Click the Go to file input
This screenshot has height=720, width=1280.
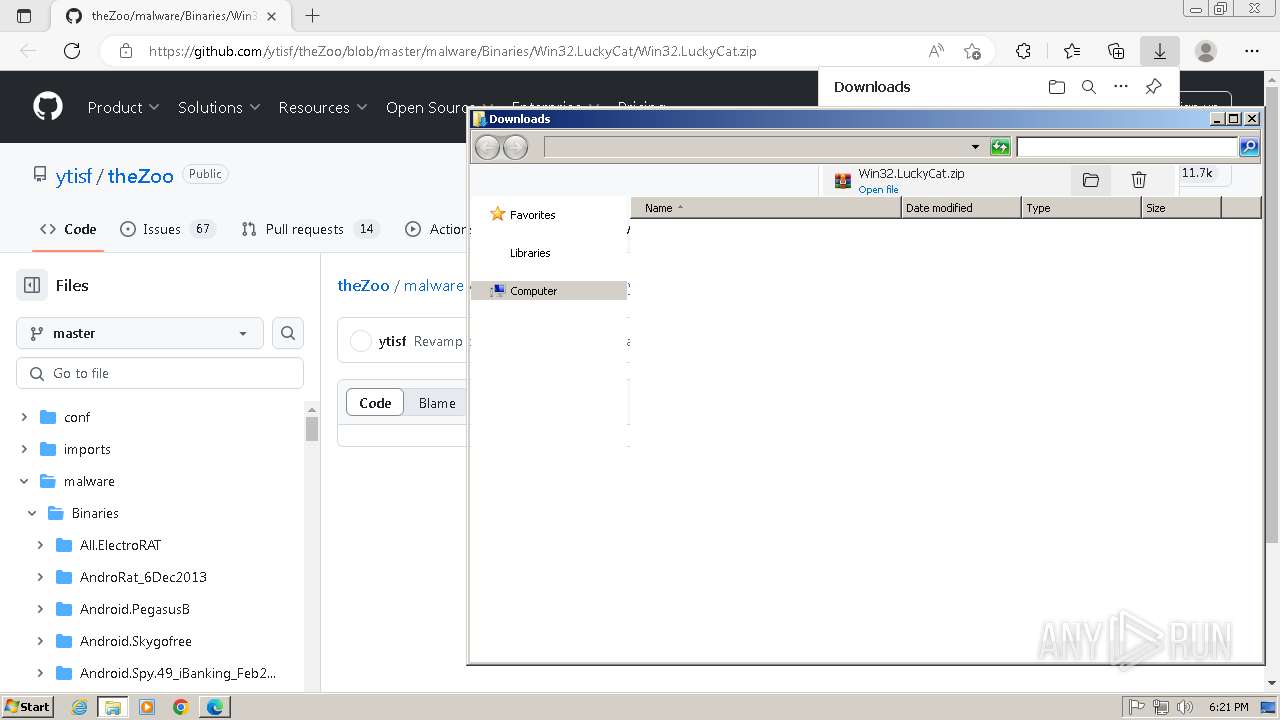(x=160, y=373)
